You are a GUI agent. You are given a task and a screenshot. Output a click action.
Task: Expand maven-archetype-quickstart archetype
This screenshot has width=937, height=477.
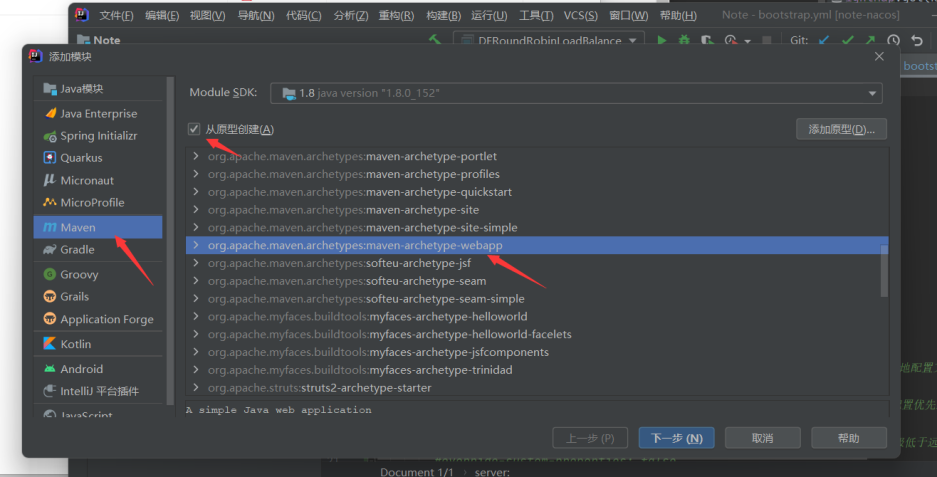(x=196, y=192)
